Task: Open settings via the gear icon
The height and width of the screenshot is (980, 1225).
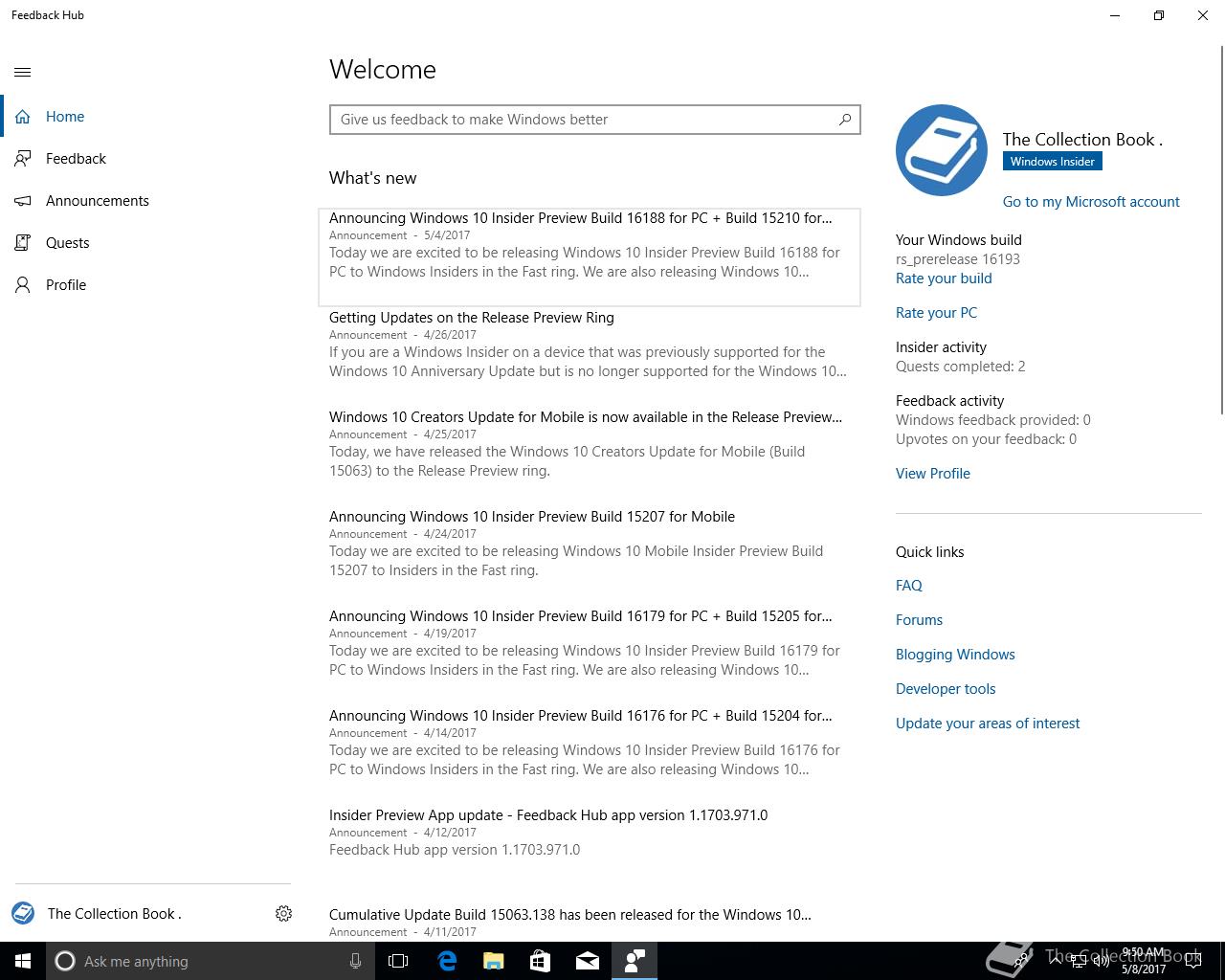Action: (x=283, y=914)
